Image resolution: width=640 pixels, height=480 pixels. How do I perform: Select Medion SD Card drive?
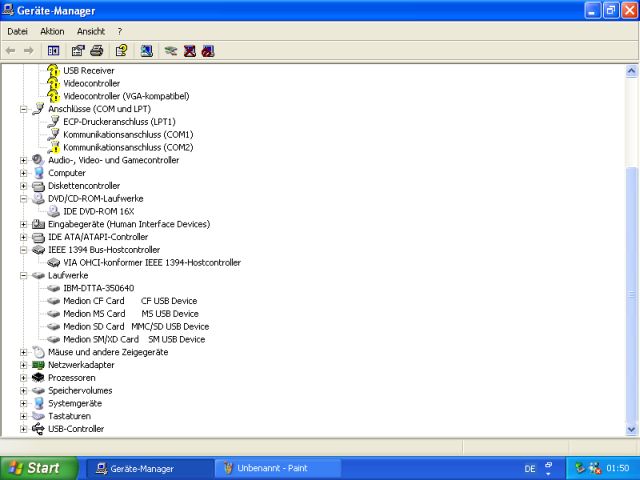(x=136, y=327)
